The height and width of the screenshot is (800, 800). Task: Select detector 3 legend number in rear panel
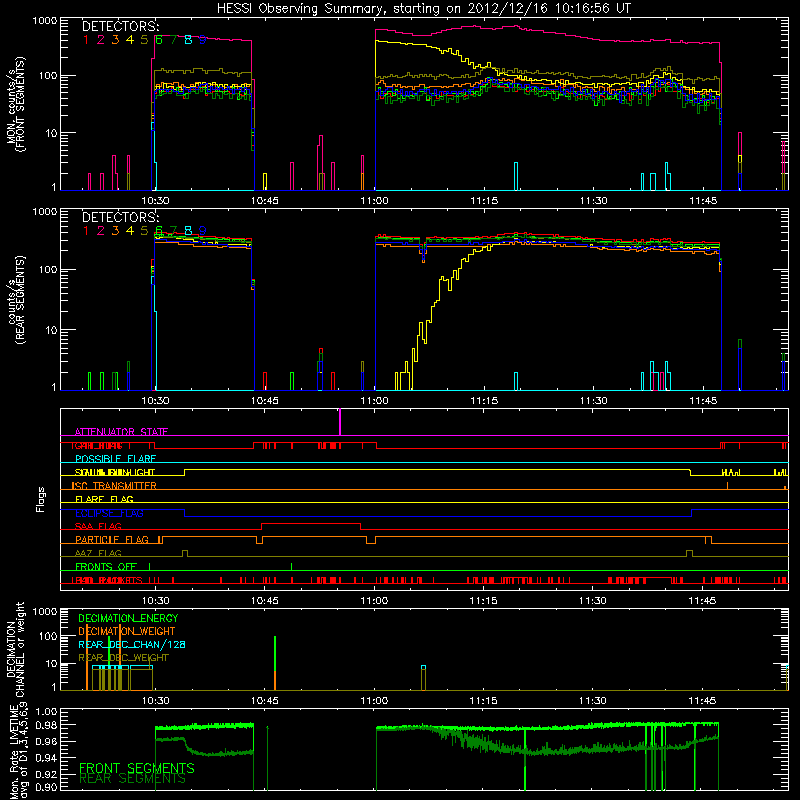tap(115, 231)
